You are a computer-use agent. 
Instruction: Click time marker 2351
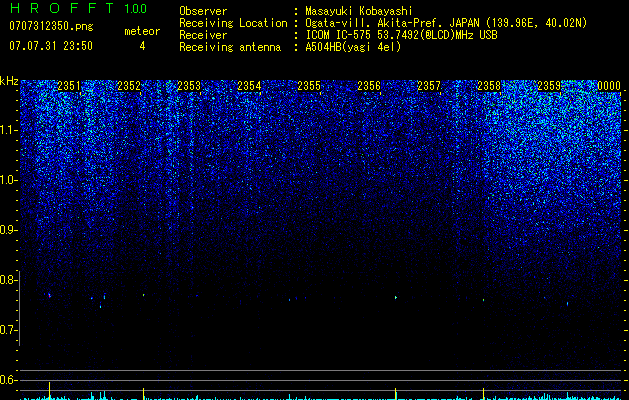tap(69, 86)
